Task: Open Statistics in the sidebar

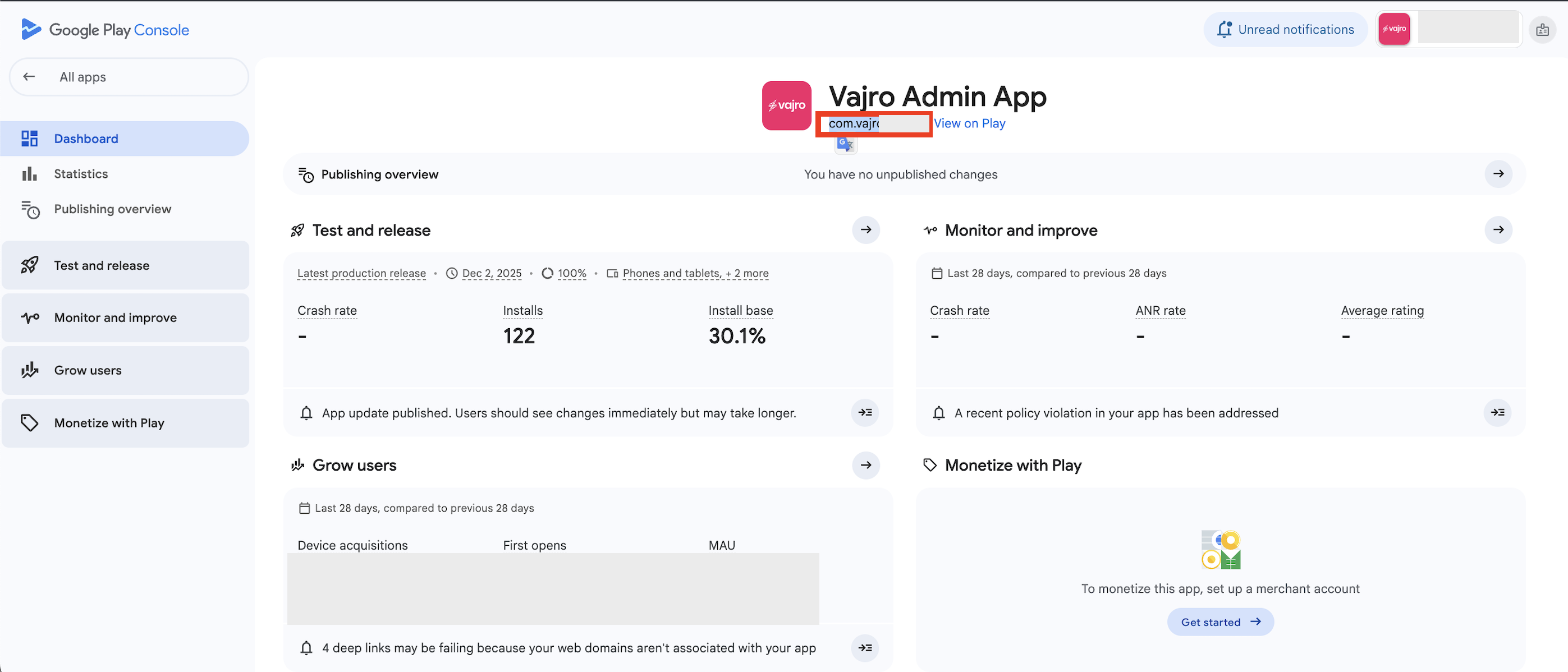Action: tap(80, 174)
